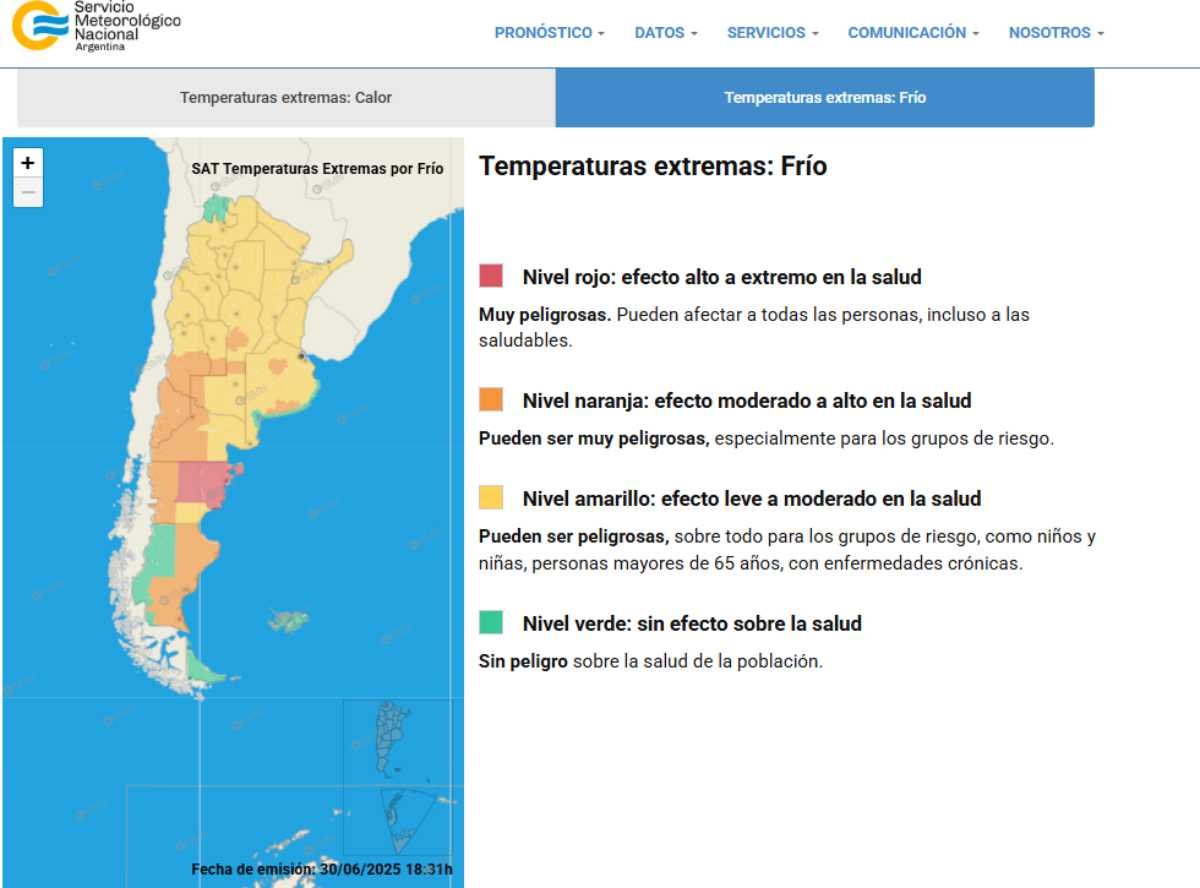Click the red Nivel rojo color swatch

pyautogui.click(x=491, y=276)
